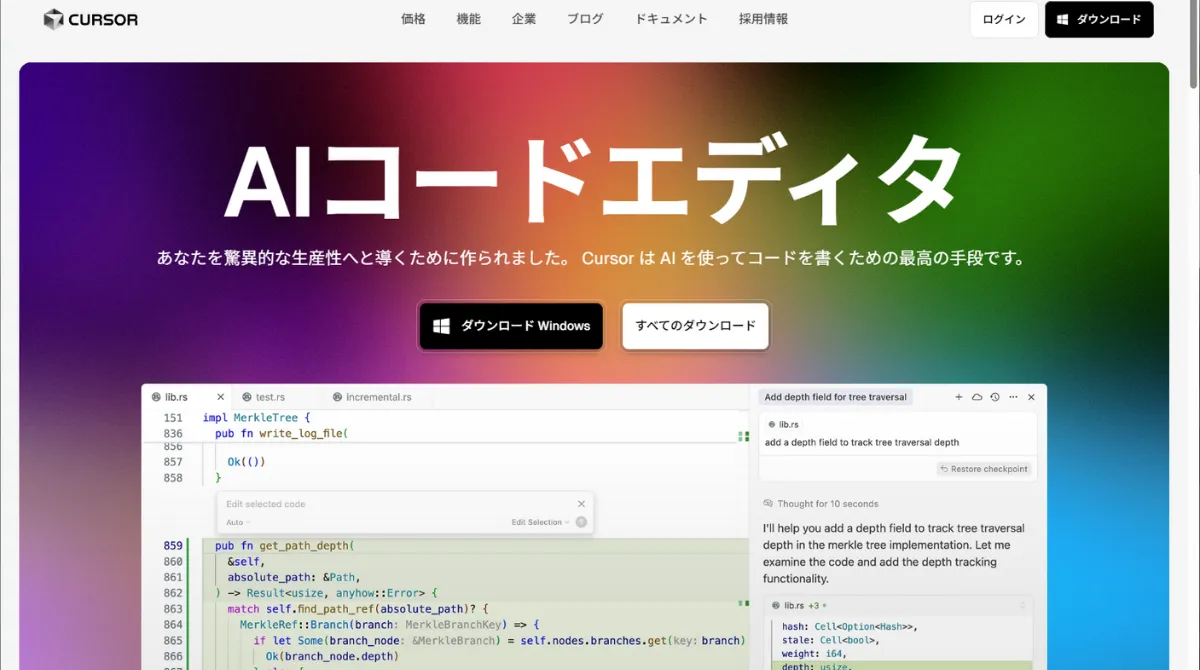1200x670 pixels.
Task: Click the 'pub fn write_log_file(' code line
Action: coord(281,434)
